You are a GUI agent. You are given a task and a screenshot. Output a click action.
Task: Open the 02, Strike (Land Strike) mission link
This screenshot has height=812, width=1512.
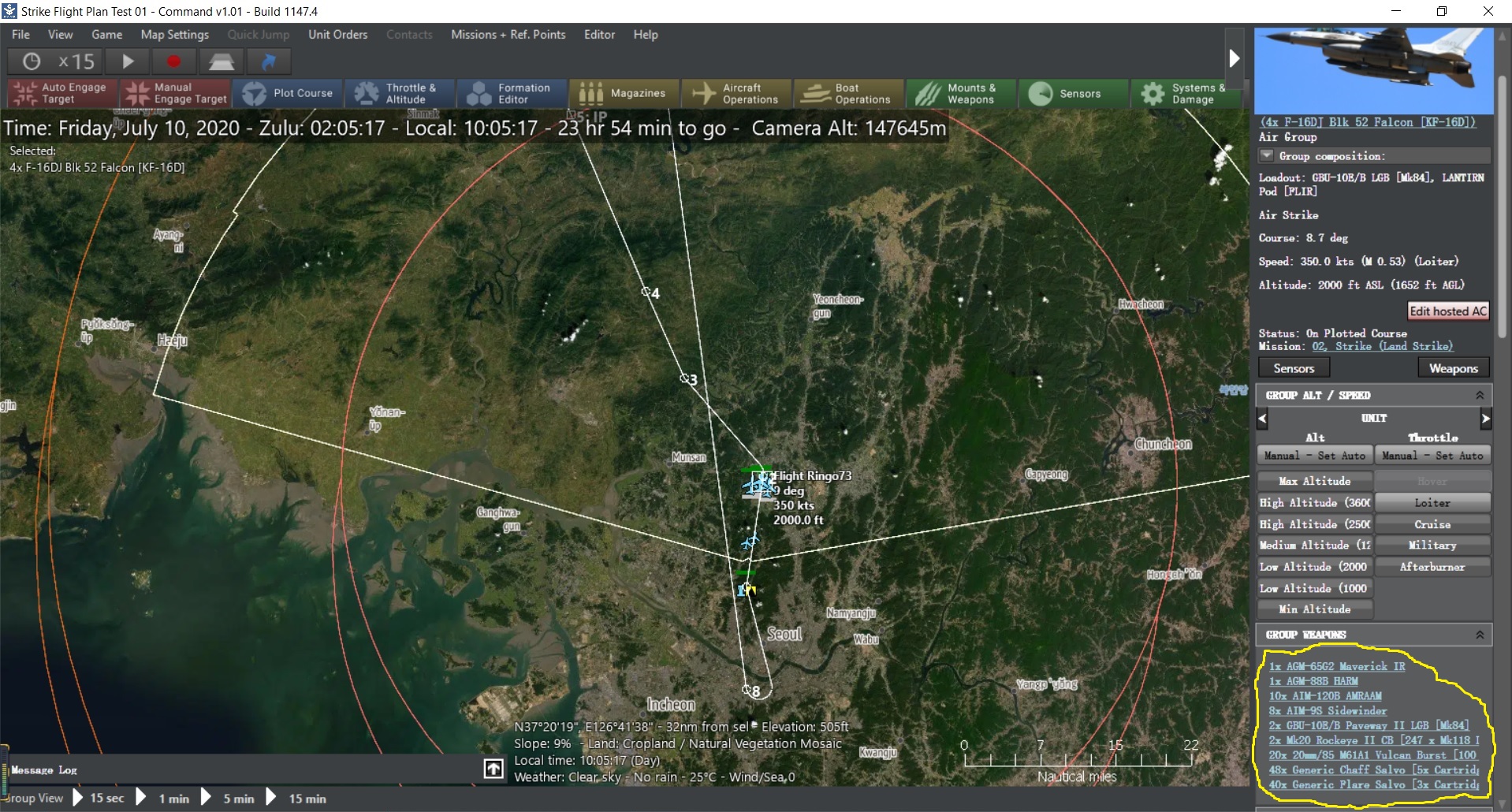(x=1382, y=346)
